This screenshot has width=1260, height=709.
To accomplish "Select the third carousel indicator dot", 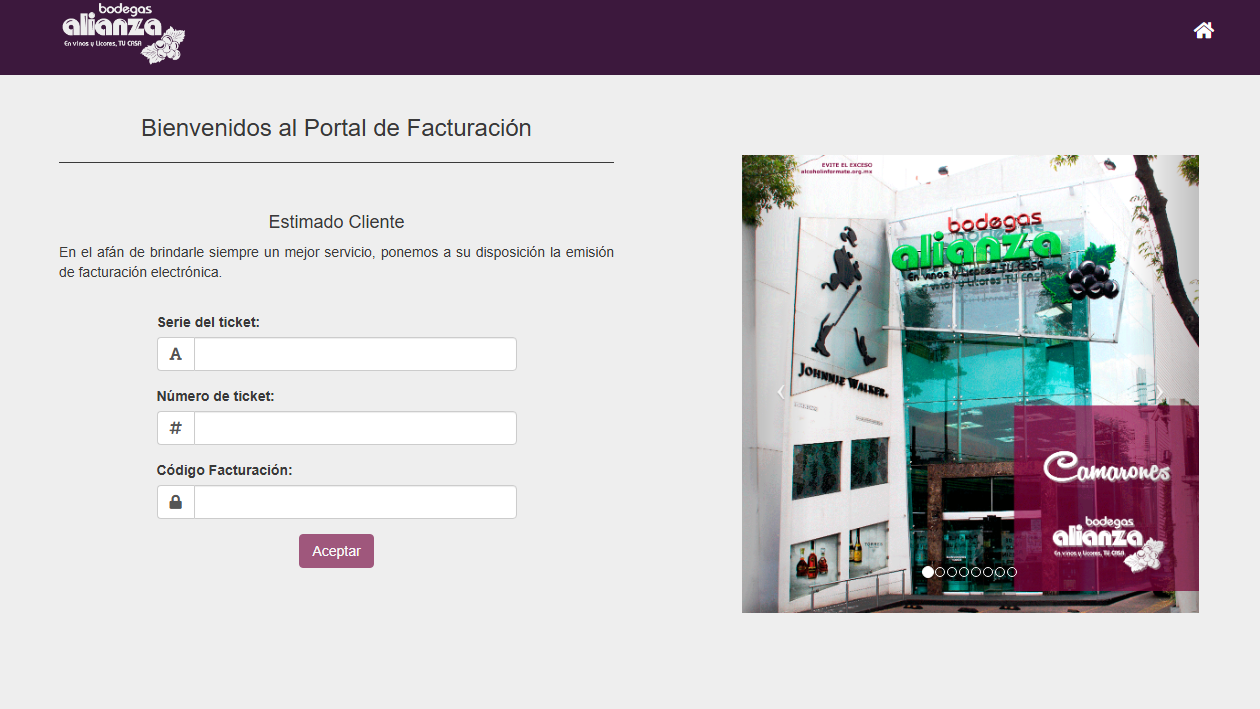I will (x=952, y=572).
